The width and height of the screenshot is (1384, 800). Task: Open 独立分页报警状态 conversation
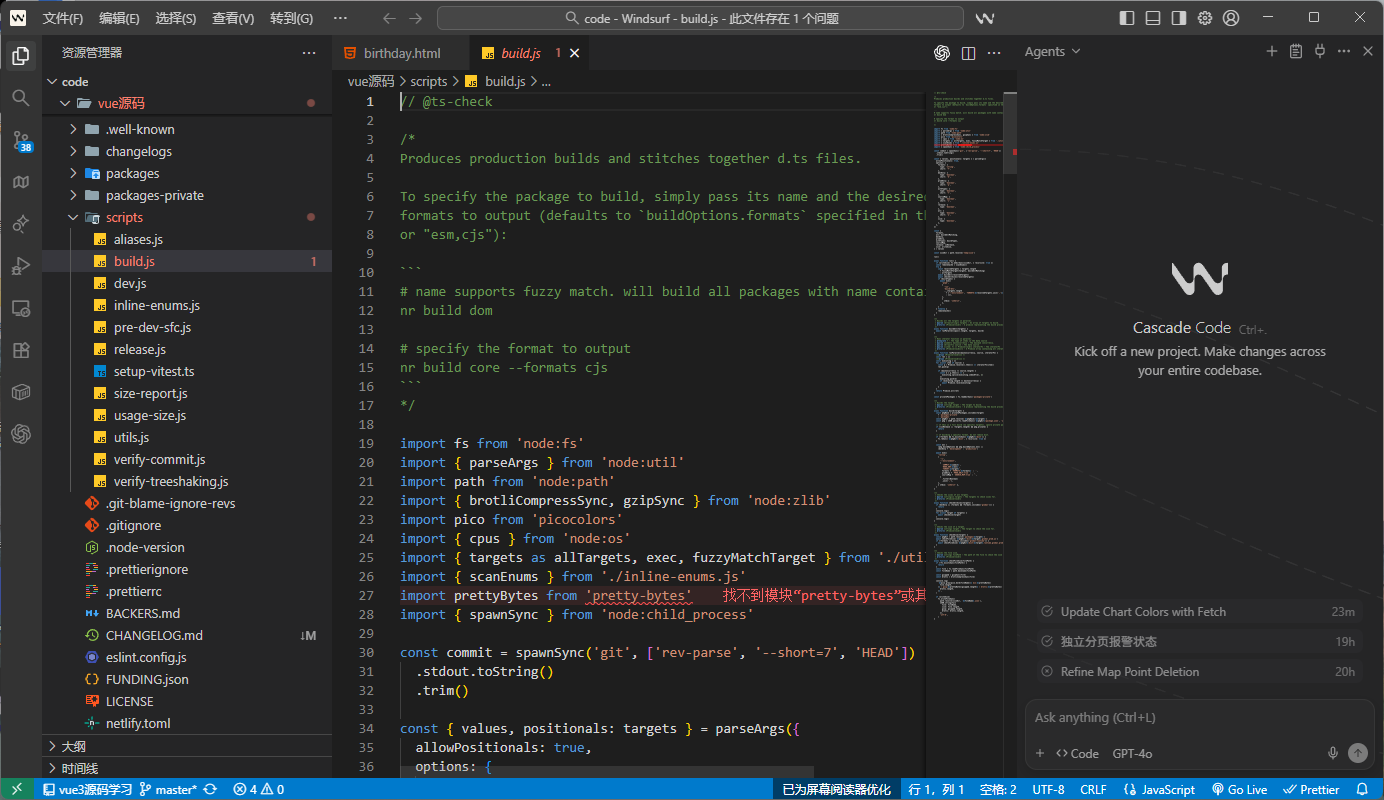coord(1199,641)
